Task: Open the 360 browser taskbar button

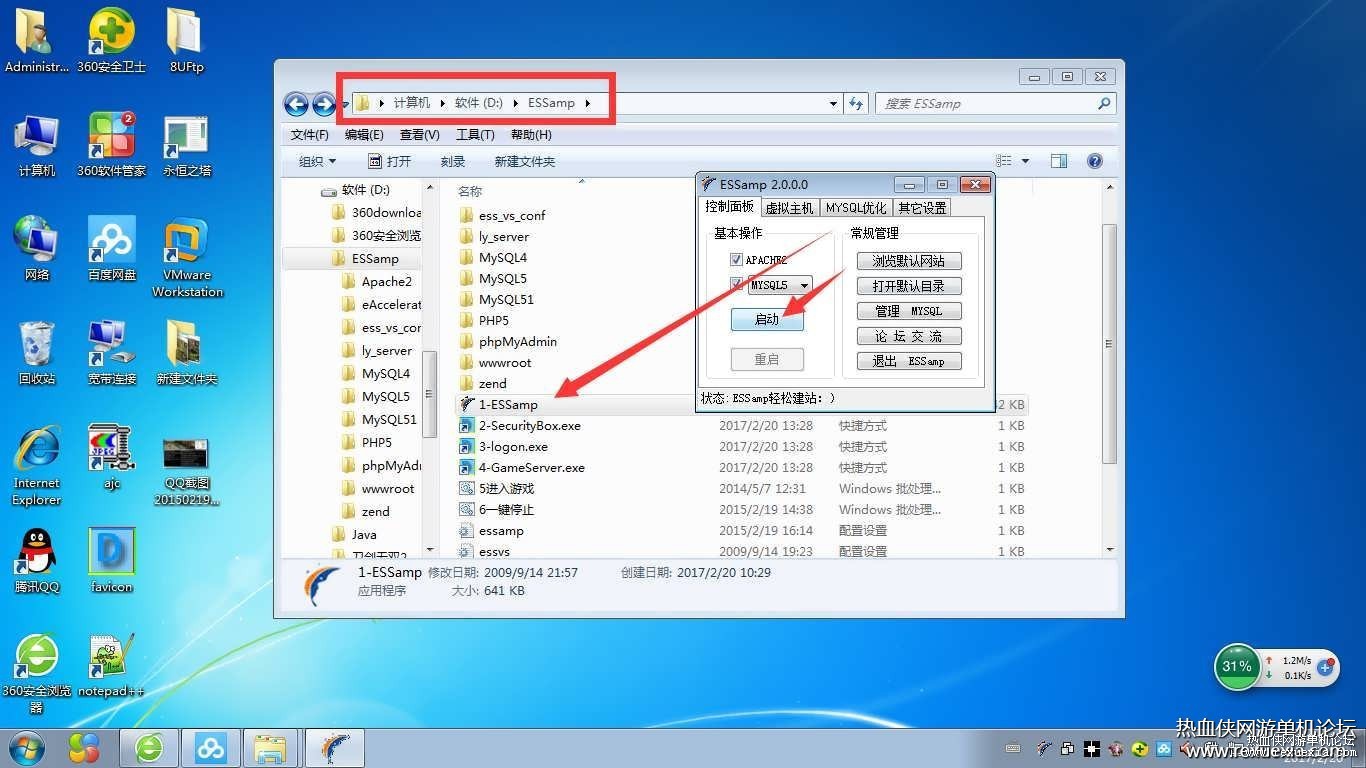Action: (150, 748)
